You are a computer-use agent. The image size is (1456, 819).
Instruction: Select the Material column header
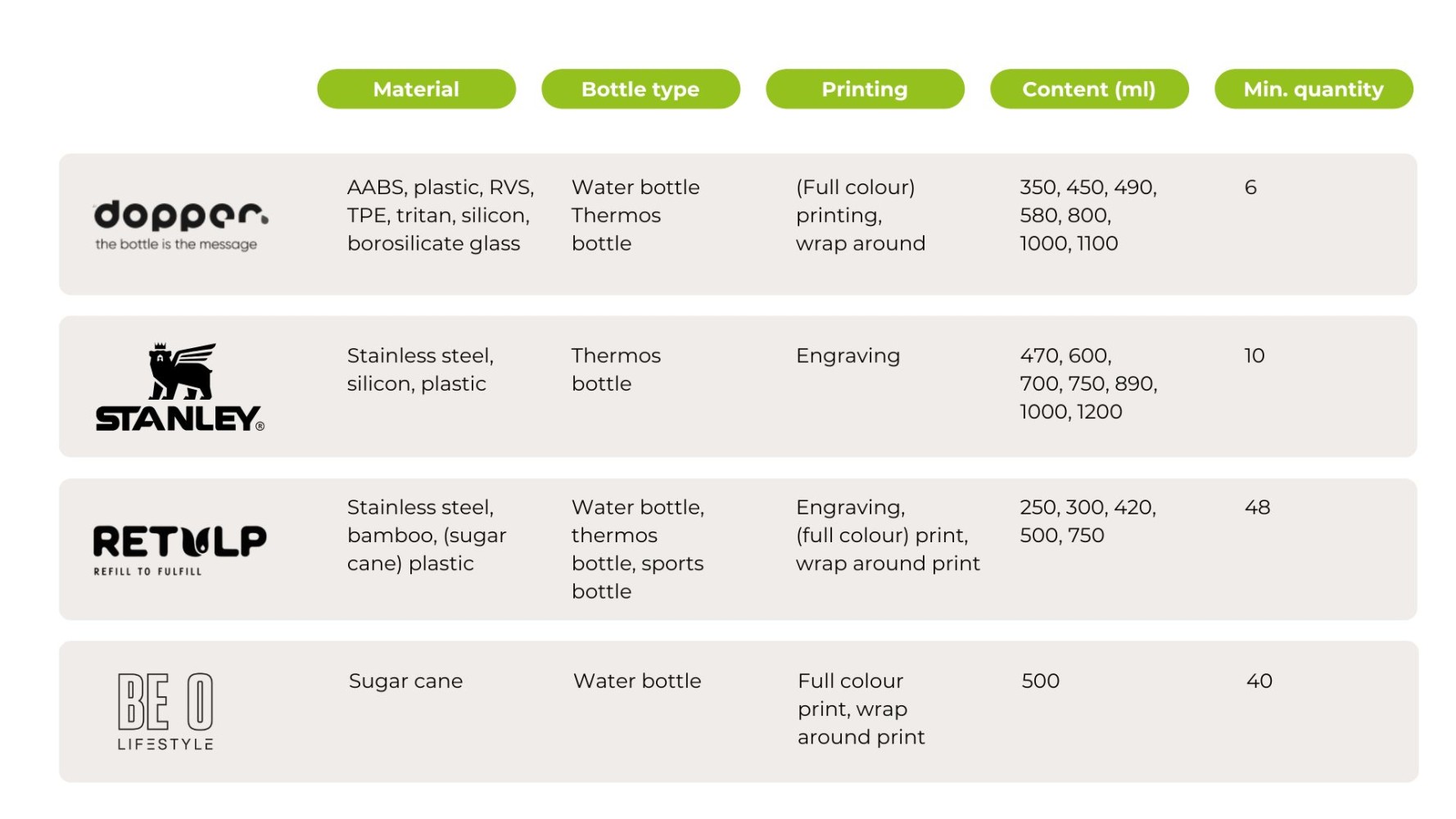[x=416, y=89]
